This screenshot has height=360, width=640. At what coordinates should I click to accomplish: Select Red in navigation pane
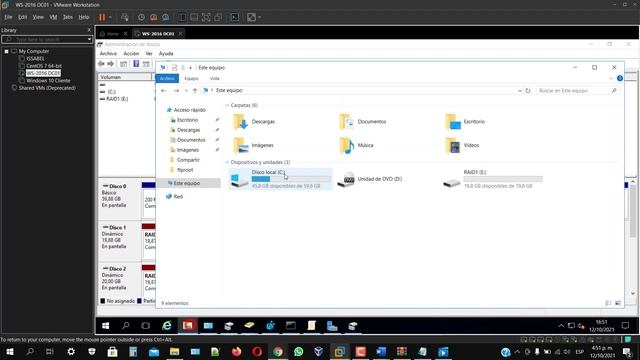point(178,197)
